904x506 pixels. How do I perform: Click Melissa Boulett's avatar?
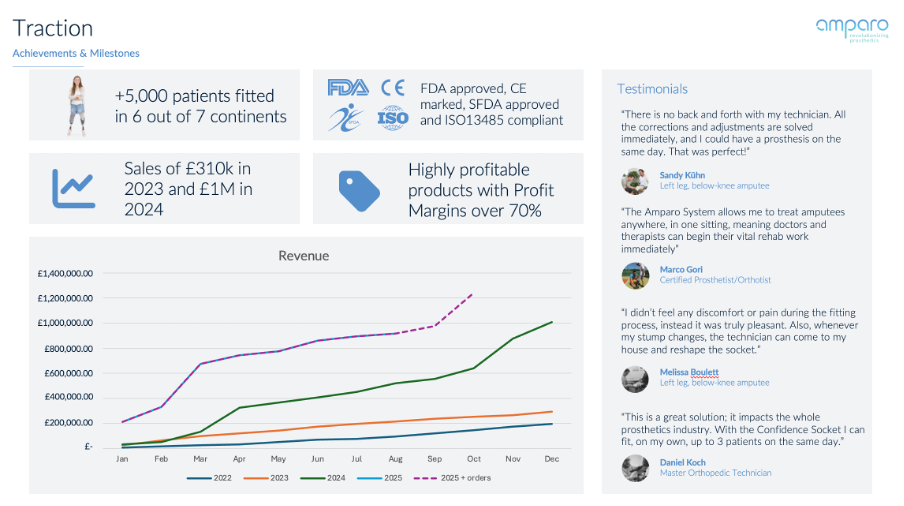pos(634,378)
